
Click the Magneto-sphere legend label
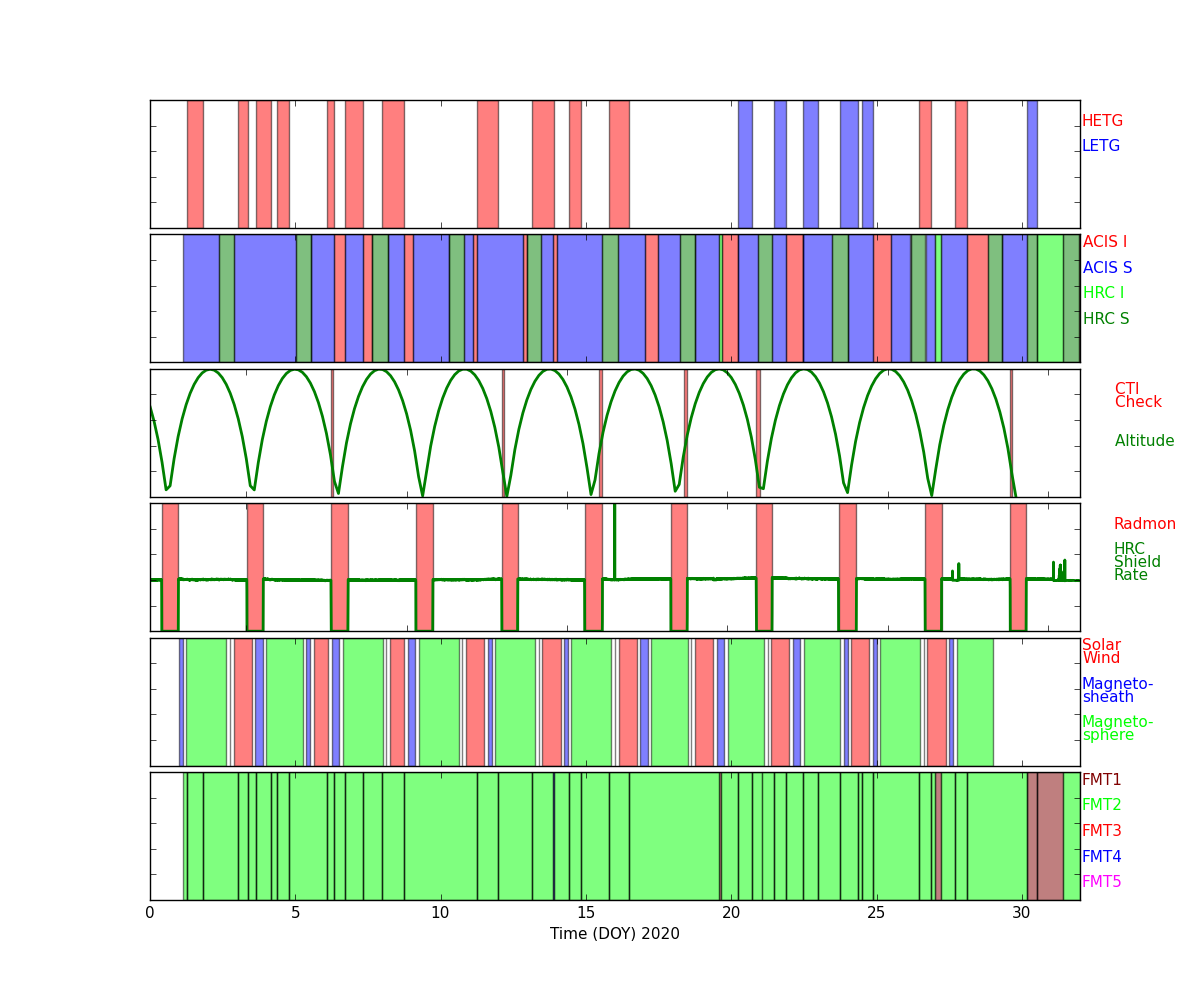coord(1117,729)
